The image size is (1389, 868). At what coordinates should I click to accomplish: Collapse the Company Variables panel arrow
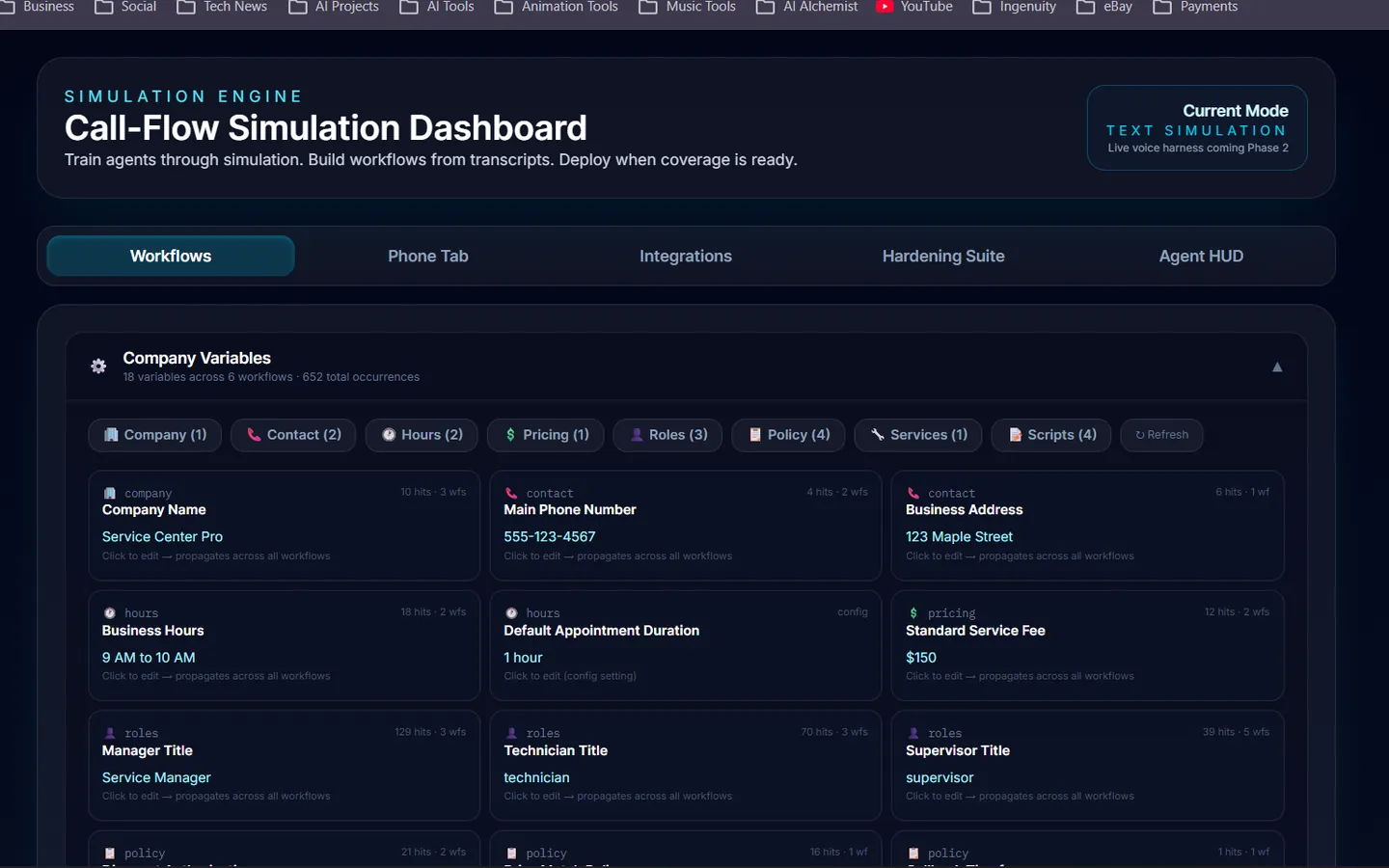coord(1277,366)
